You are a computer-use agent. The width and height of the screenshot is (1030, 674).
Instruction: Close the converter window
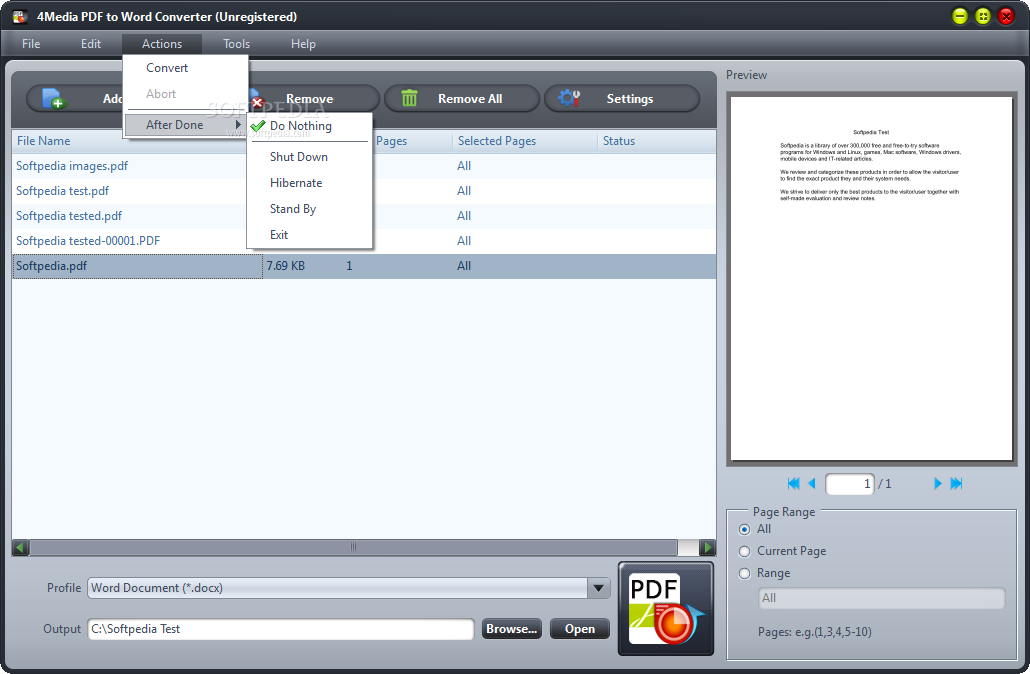pyautogui.click(x=1006, y=16)
